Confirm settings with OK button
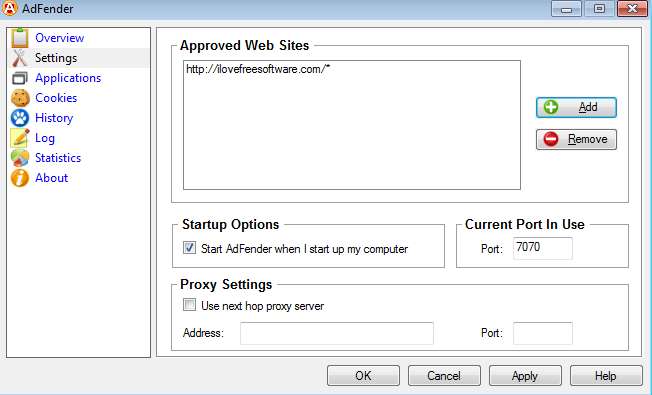Screen dimensions: 652x395 [363, 376]
